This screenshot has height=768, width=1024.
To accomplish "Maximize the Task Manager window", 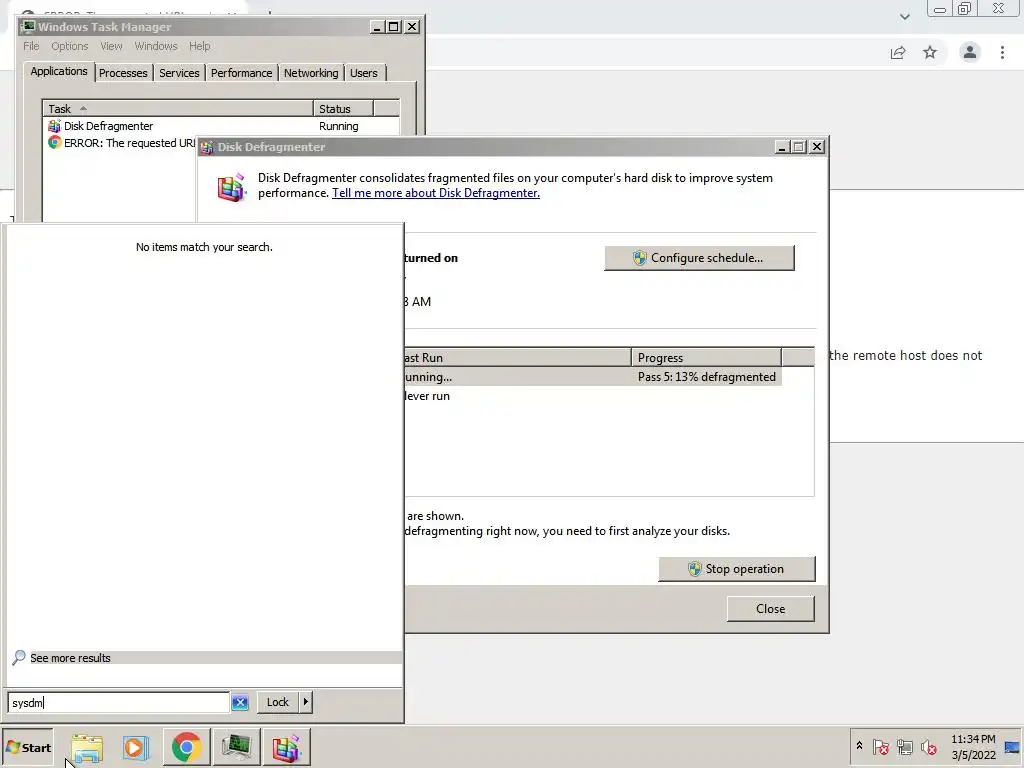I will pos(394,27).
